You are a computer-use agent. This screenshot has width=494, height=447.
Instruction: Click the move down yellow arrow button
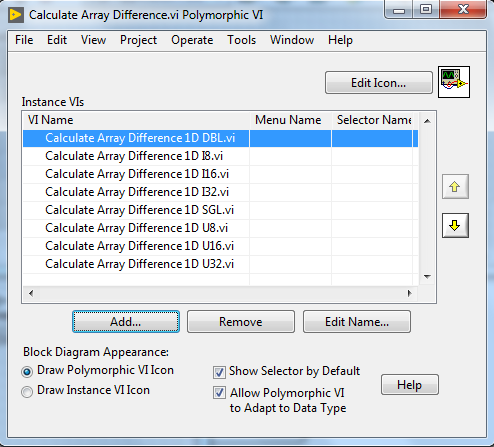pos(455,226)
